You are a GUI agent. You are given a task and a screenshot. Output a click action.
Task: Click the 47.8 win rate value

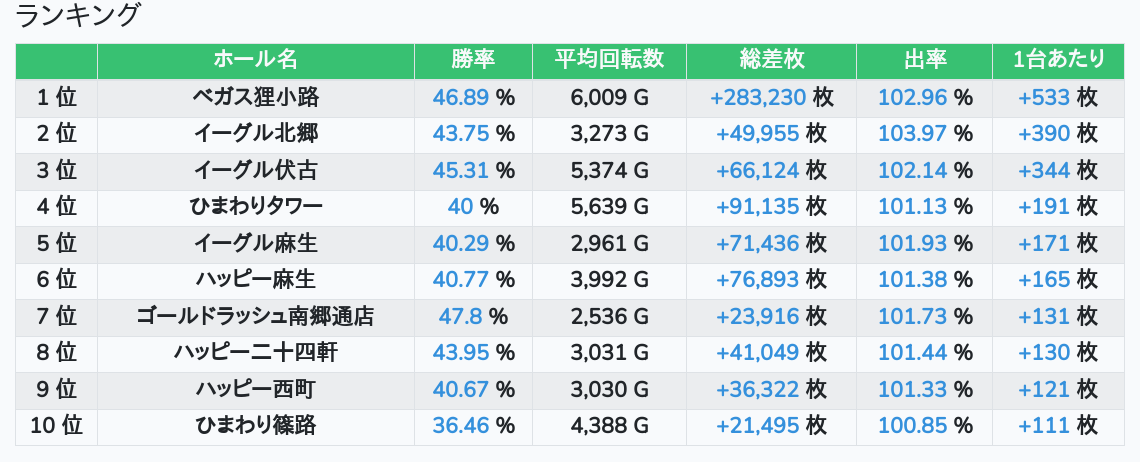[x=460, y=316]
